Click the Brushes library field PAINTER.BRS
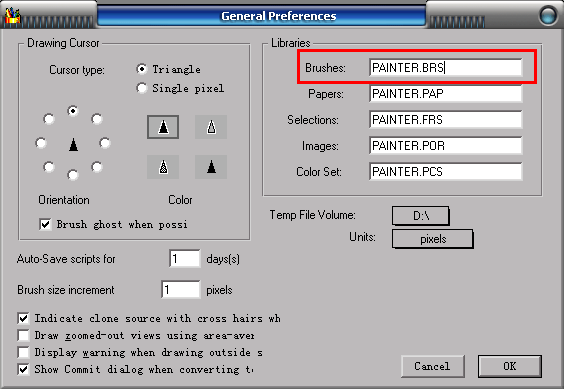564x389 pixels. (x=446, y=68)
